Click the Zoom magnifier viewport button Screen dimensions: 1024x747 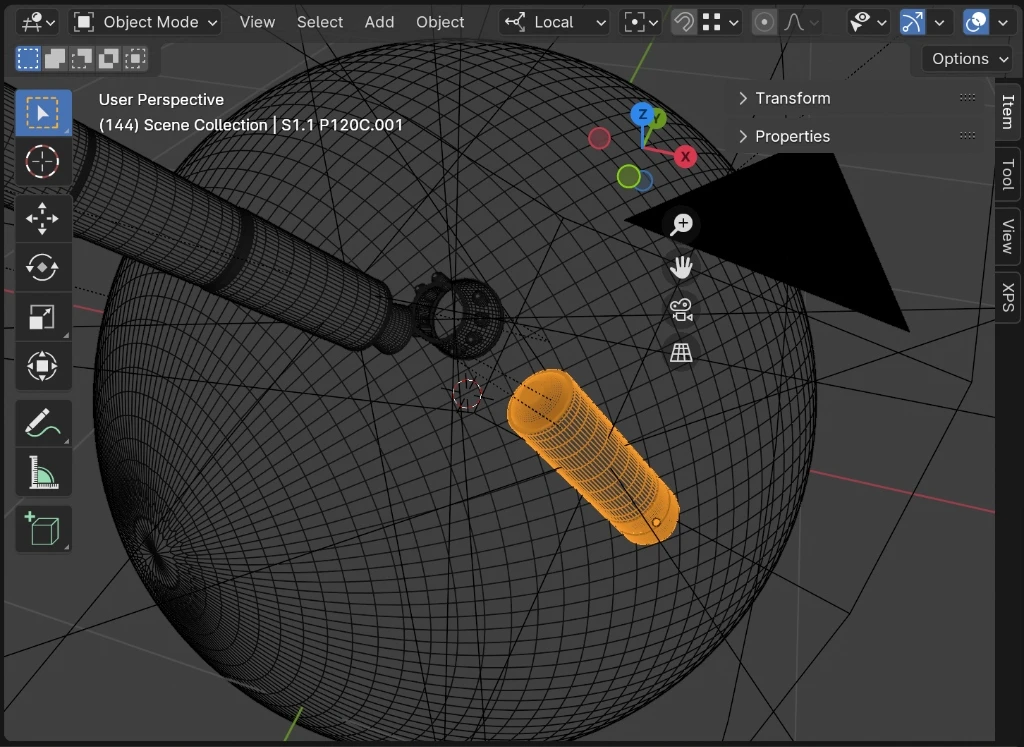click(x=681, y=225)
